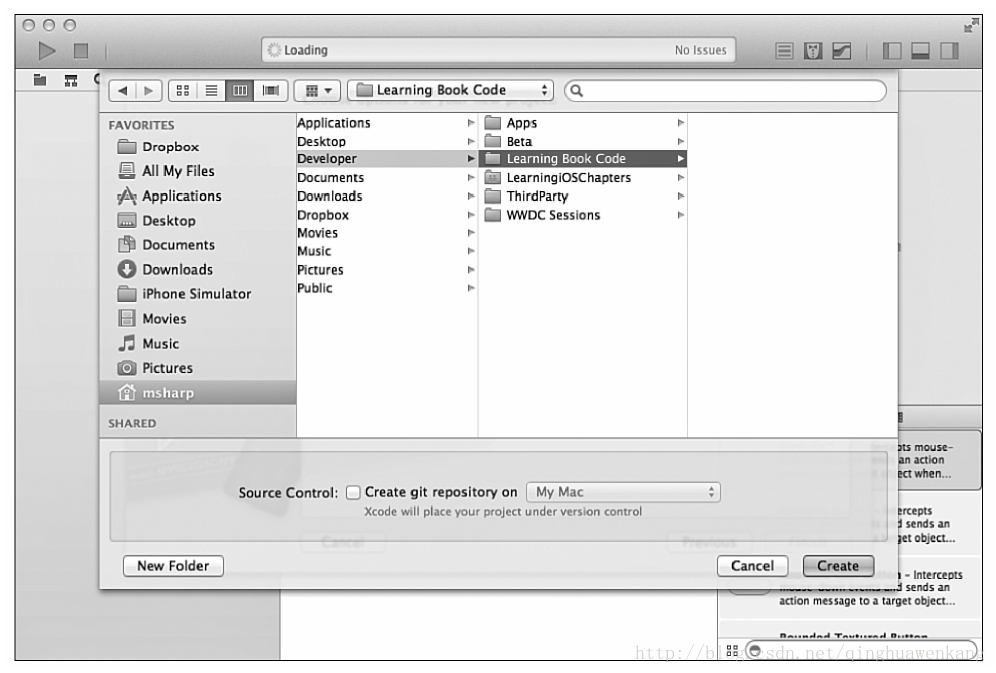Open Movies folder in first column

point(386,233)
